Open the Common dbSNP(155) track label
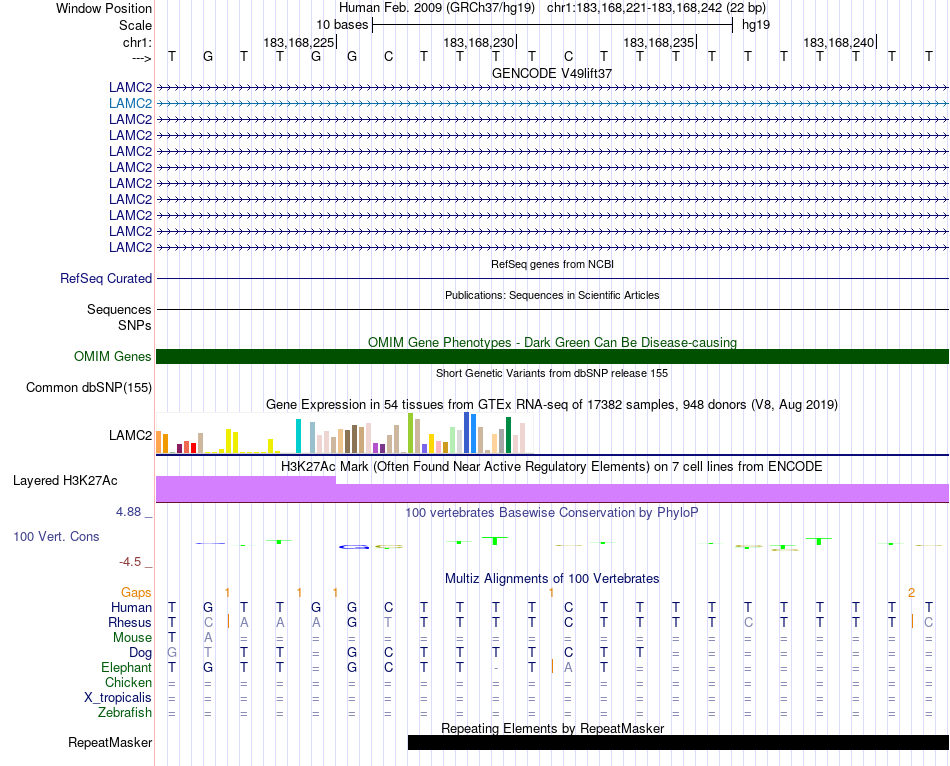950x766 pixels. 89,388
